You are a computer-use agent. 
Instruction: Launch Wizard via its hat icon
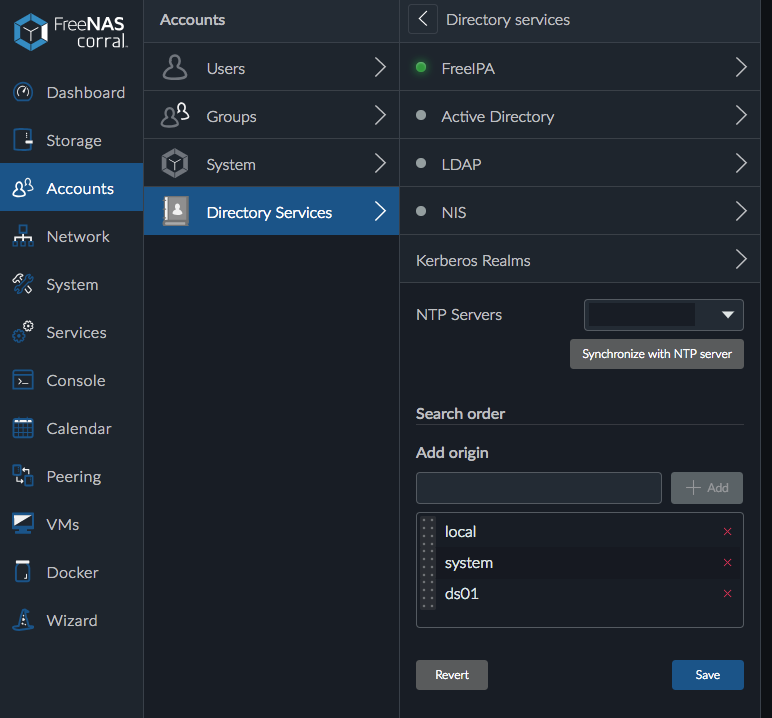coord(23,620)
